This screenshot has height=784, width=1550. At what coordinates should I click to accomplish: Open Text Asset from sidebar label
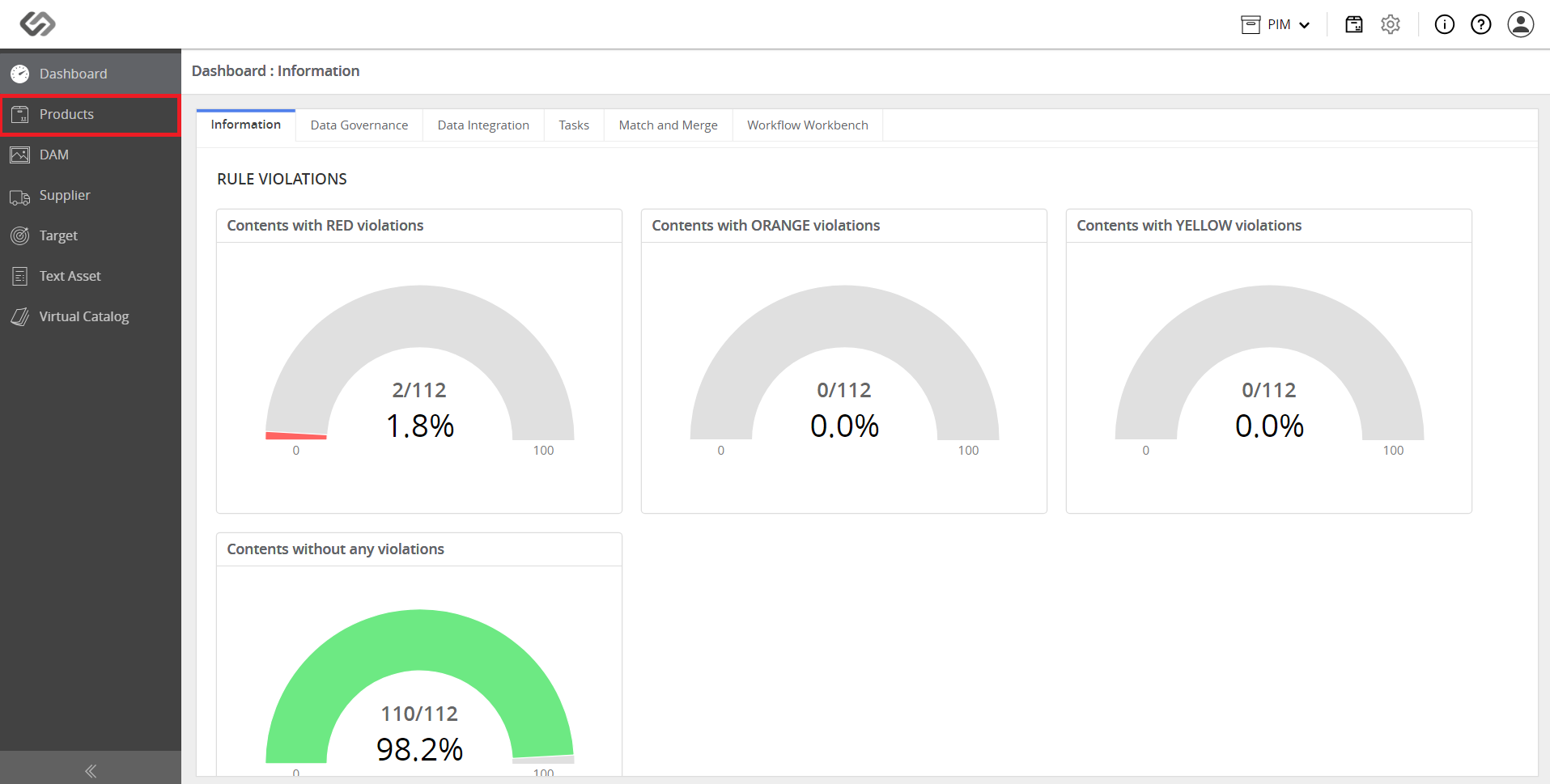coord(70,276)
